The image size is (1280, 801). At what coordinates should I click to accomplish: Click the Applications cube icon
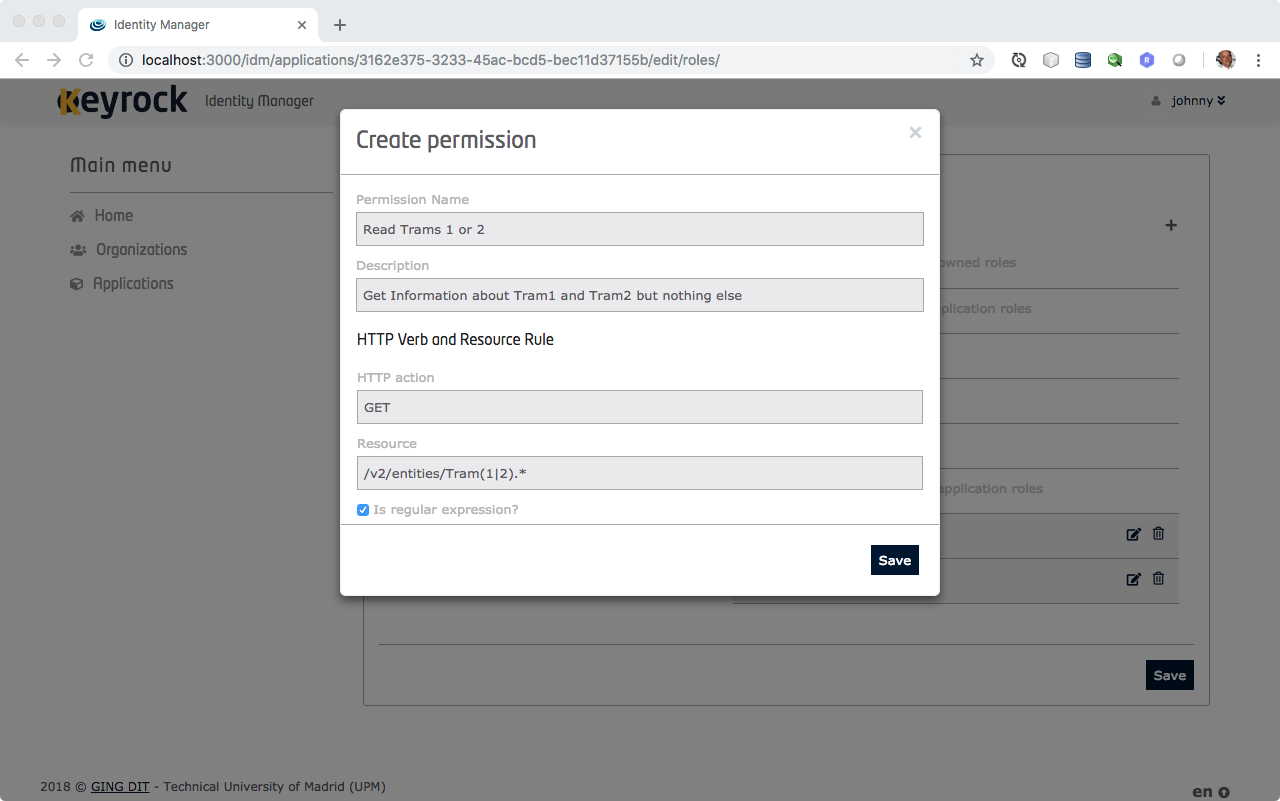pyautogui.click(x=76, y=284)
